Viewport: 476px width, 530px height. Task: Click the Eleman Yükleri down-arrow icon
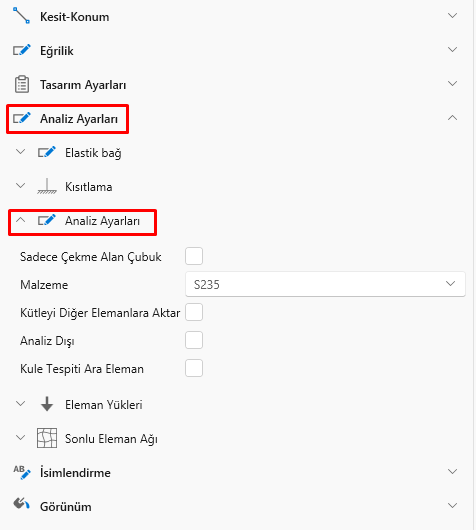(47, 404)
